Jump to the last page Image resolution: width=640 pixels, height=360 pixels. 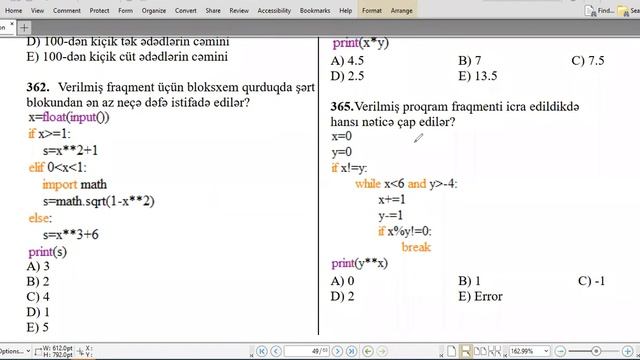tap(351, 351)
